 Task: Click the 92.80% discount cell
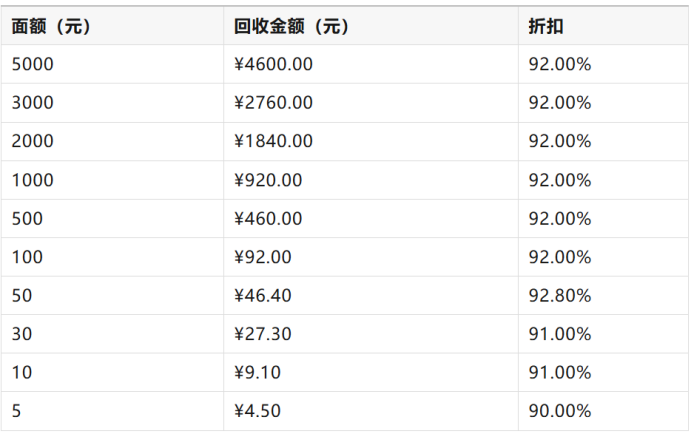pyautogui.click(x=560, y=296)
